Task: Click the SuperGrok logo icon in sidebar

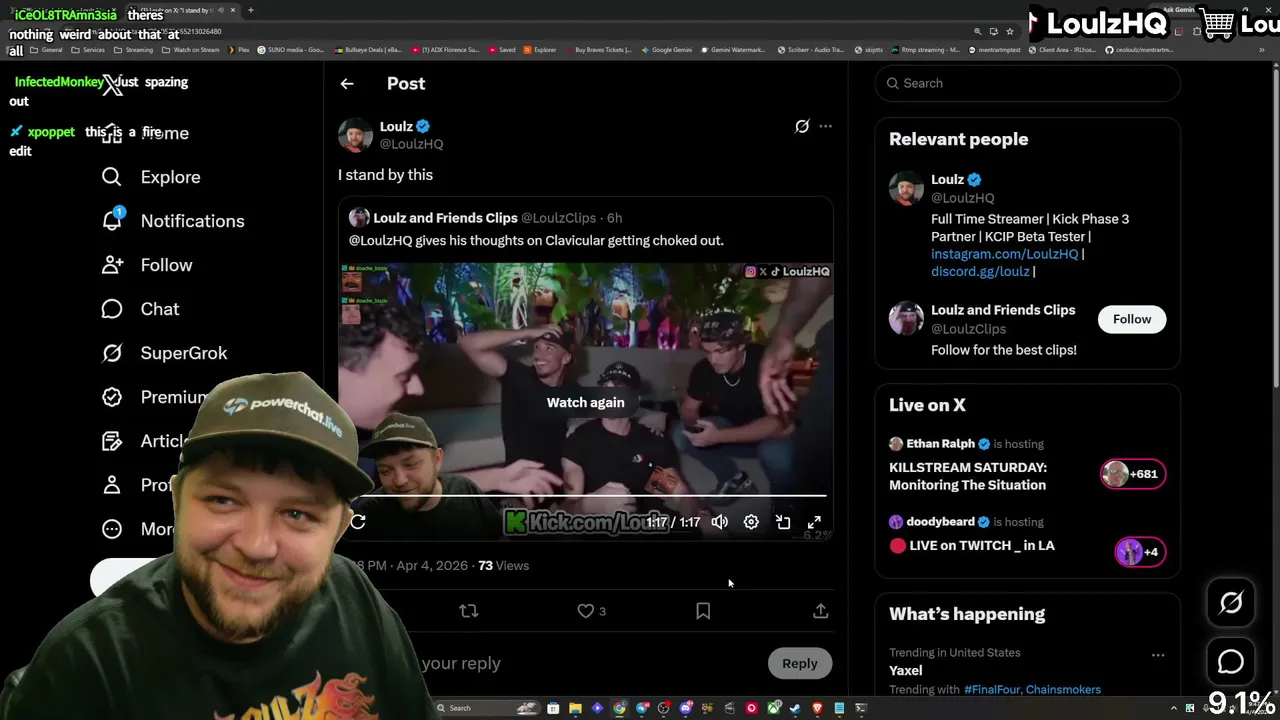Action: [112, 353]
